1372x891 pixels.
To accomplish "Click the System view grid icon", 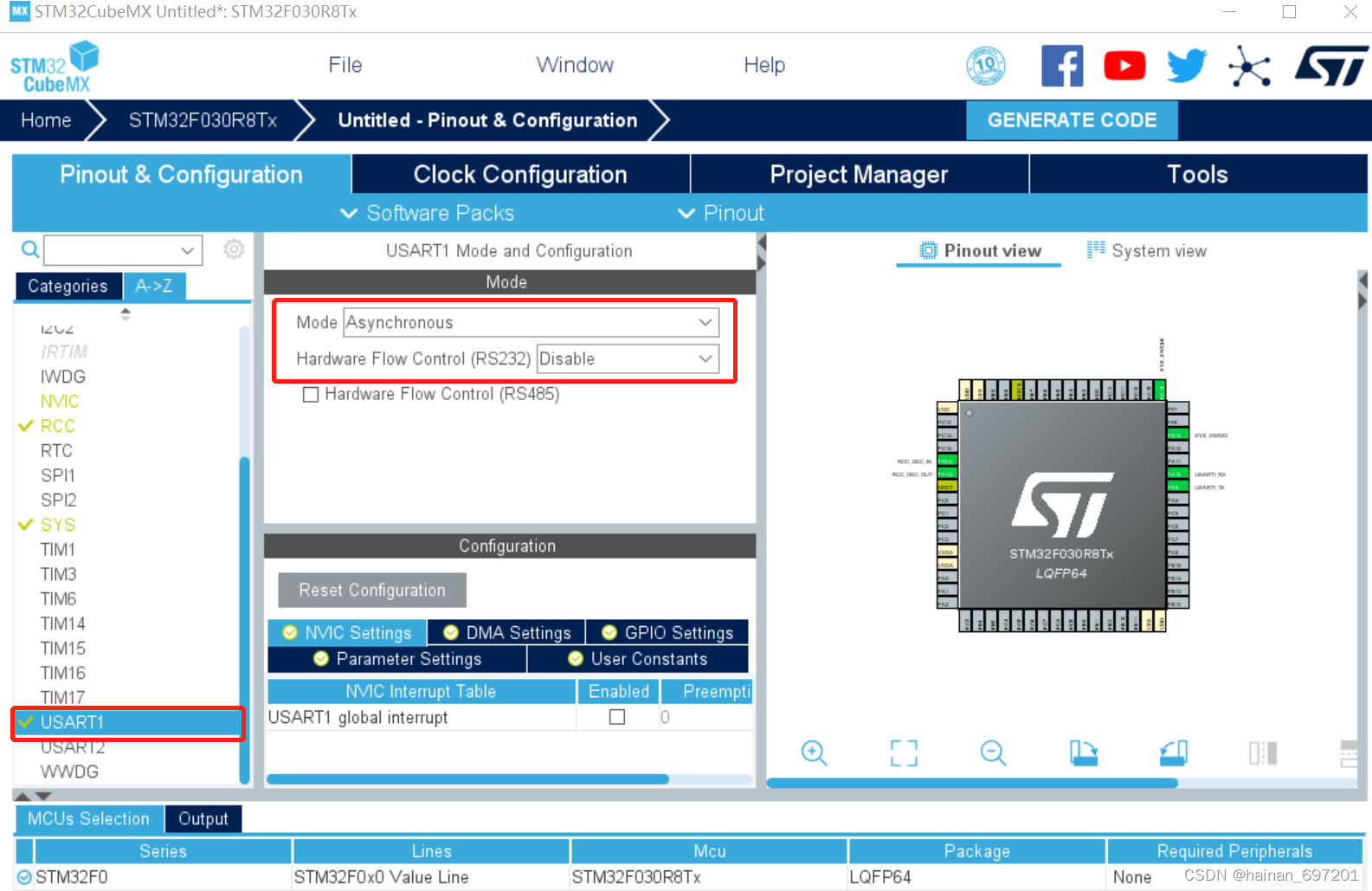I will [1096, 250].
